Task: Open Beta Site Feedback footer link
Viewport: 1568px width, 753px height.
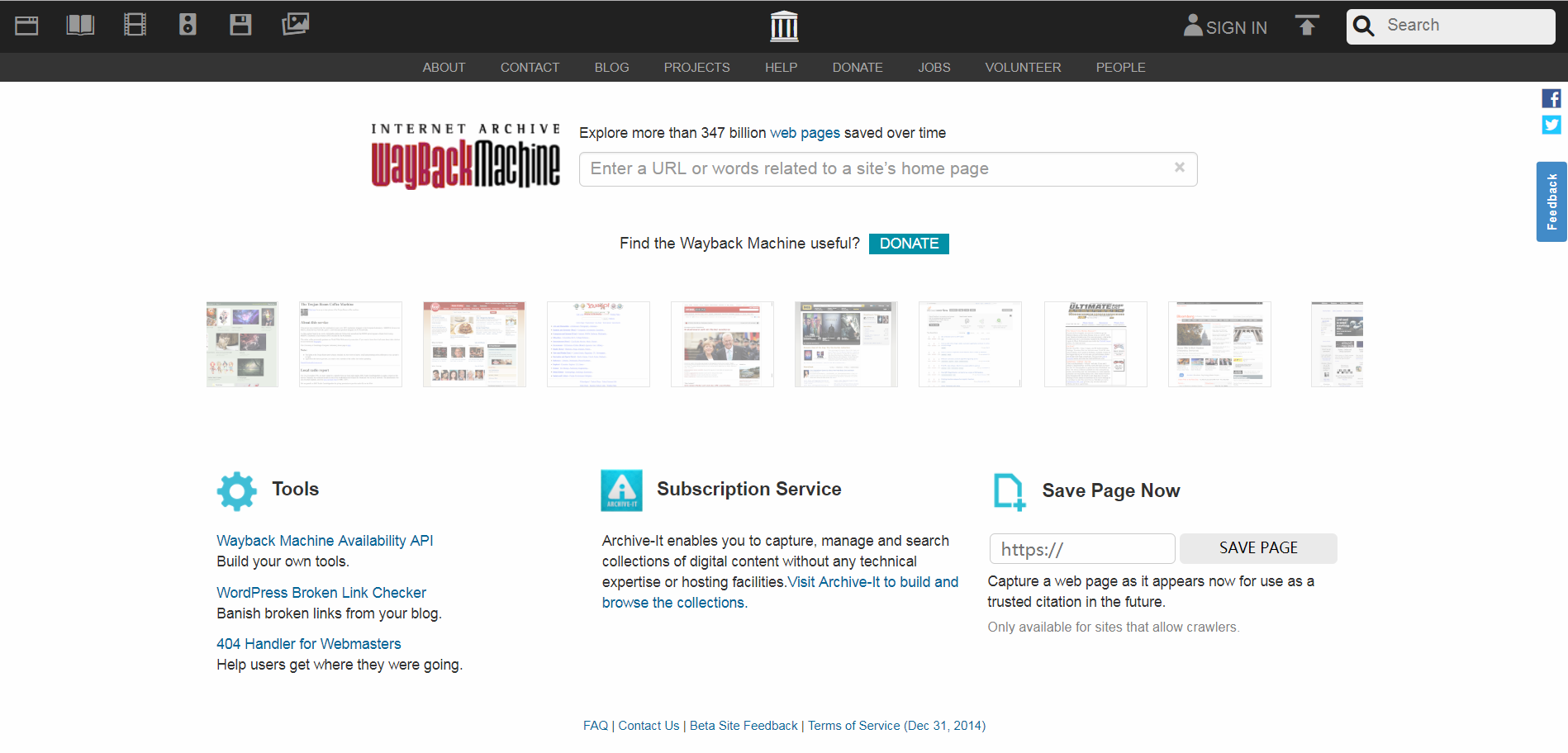Action: coord(744,726)
